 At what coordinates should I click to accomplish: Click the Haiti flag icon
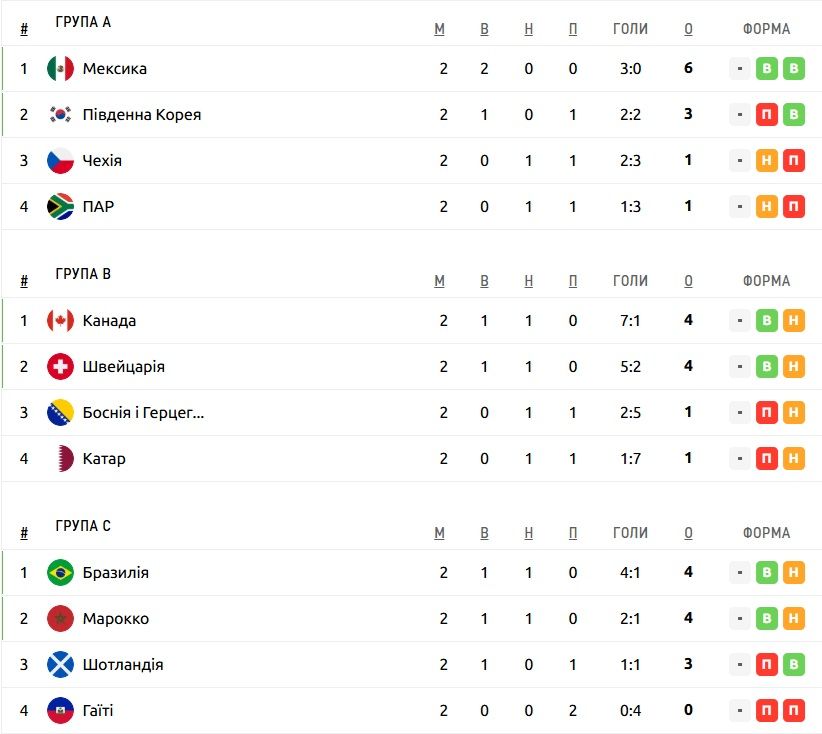(60, 710)
